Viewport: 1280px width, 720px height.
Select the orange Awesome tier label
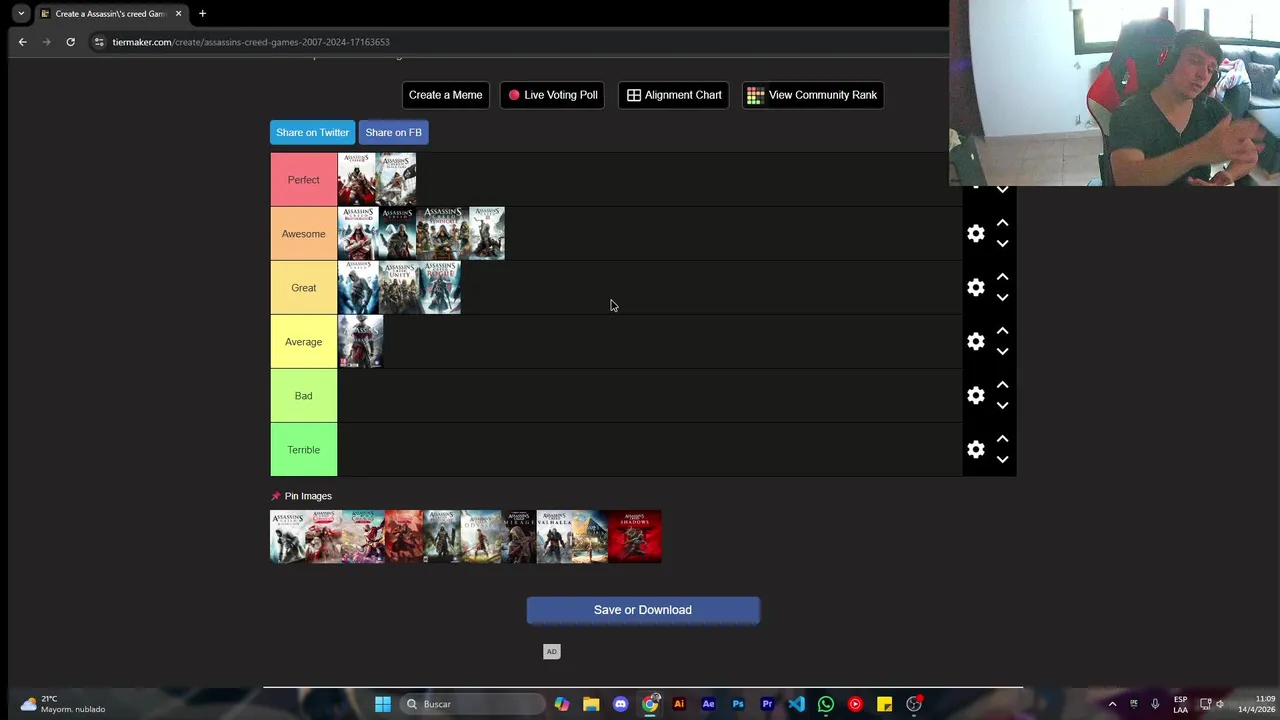click(x=304, y=234)
